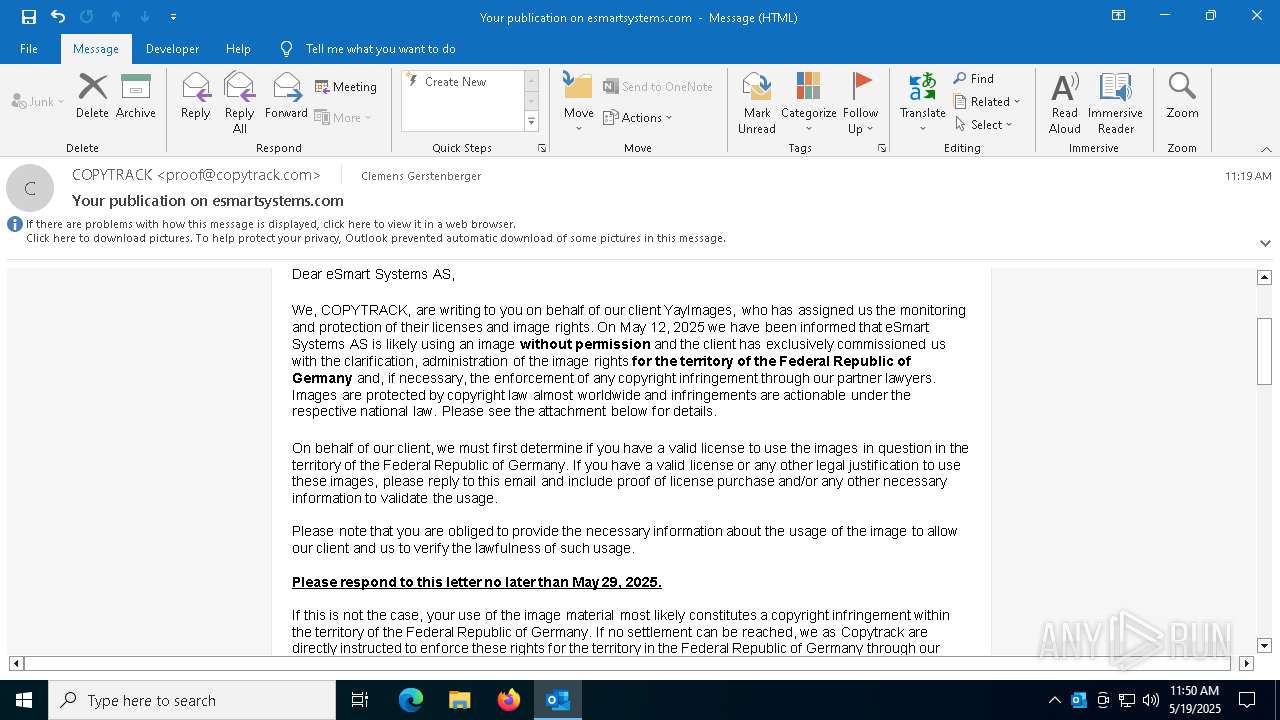Expand the More respond options
Screen dimensions: 1280x720
343,117
